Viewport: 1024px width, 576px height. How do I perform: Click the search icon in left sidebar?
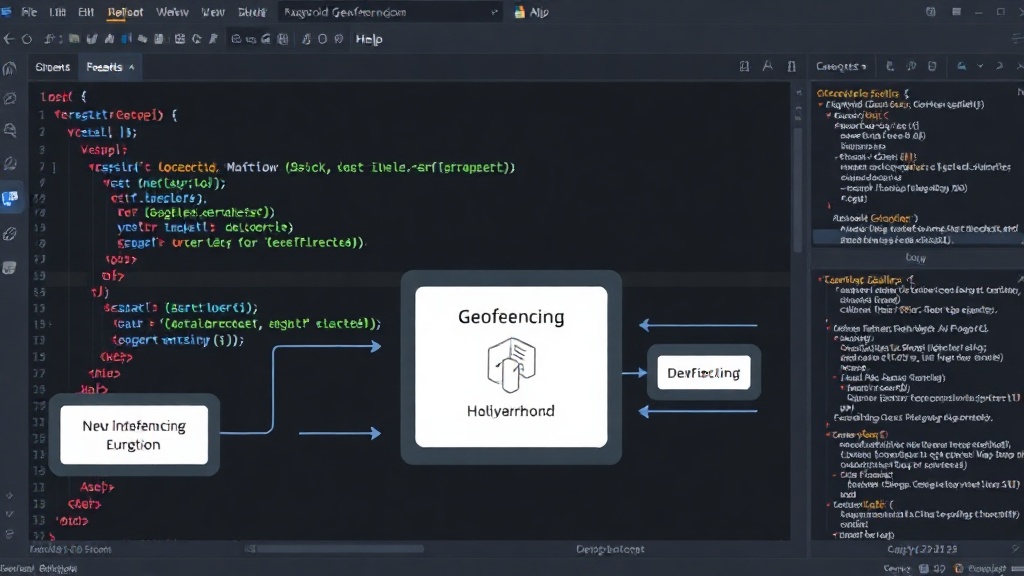click(10, 130)
